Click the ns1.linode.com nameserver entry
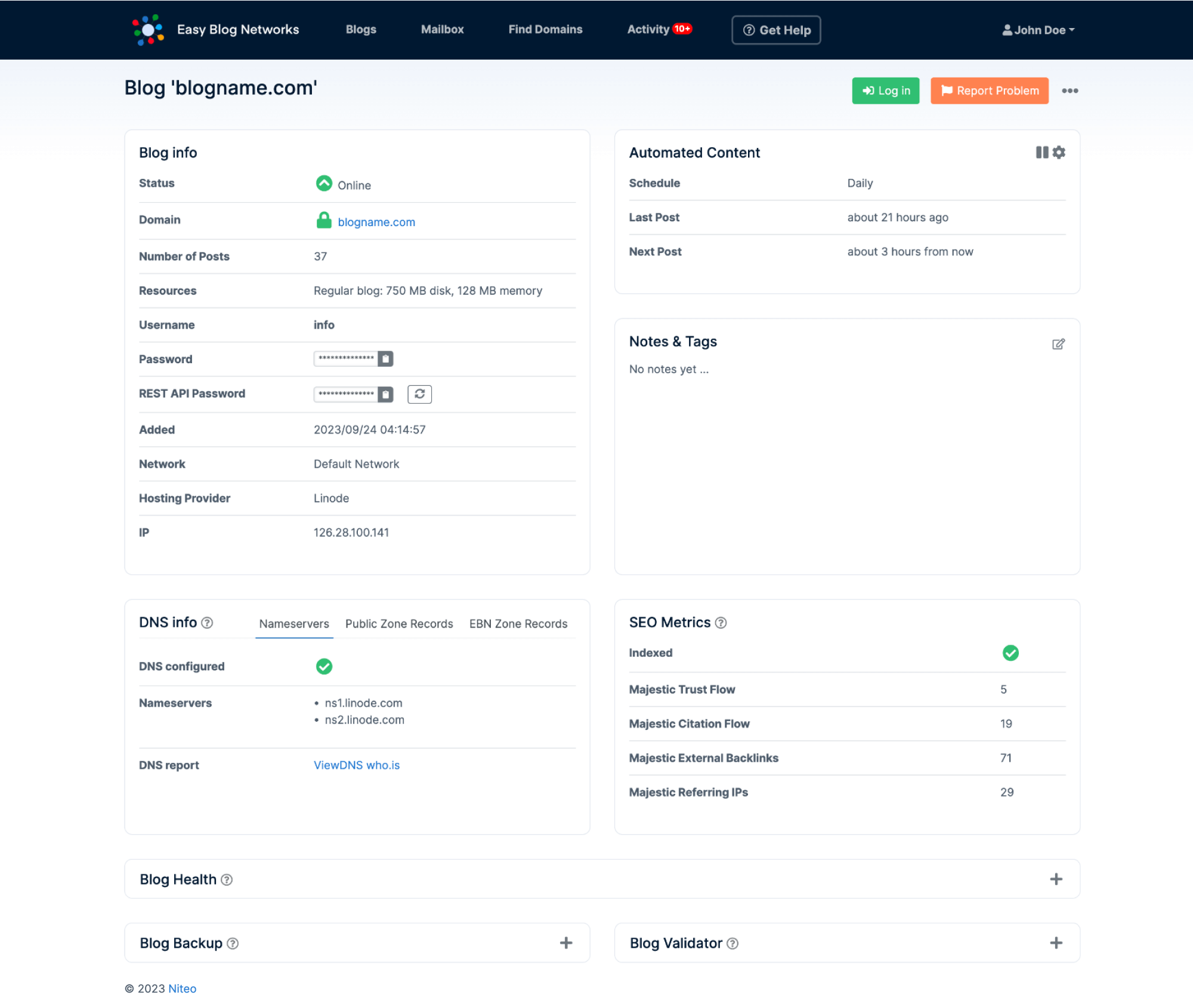The width and height of the screenshot is (1193, 1008). click(363, 703)
